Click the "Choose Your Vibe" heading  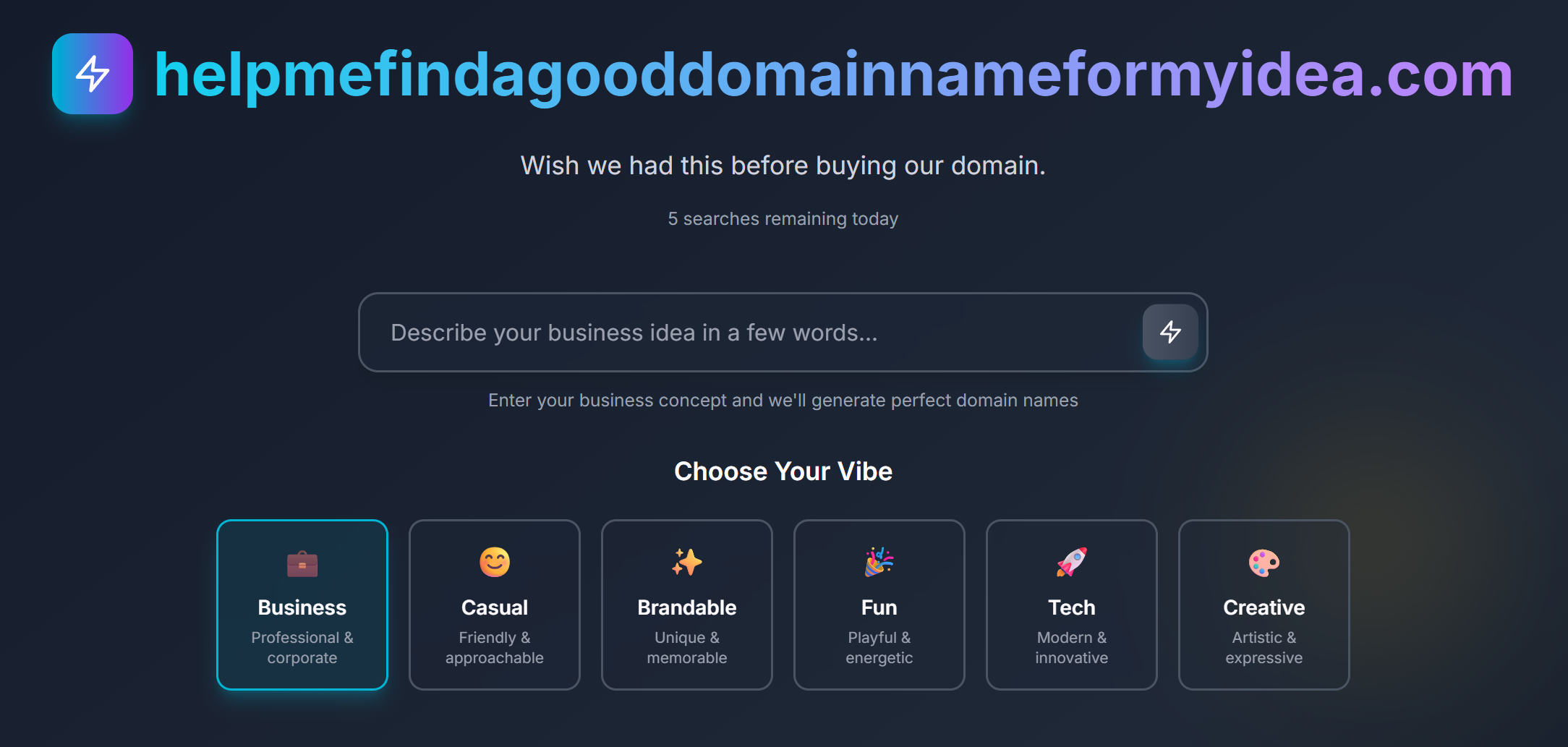pyautogui.click(x=783, y=471)
